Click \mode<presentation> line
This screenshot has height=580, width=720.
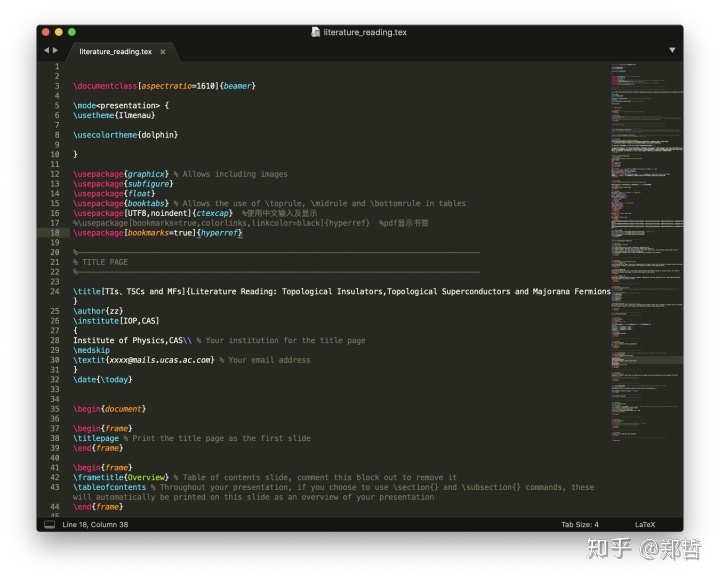click(x=121, y=106)
